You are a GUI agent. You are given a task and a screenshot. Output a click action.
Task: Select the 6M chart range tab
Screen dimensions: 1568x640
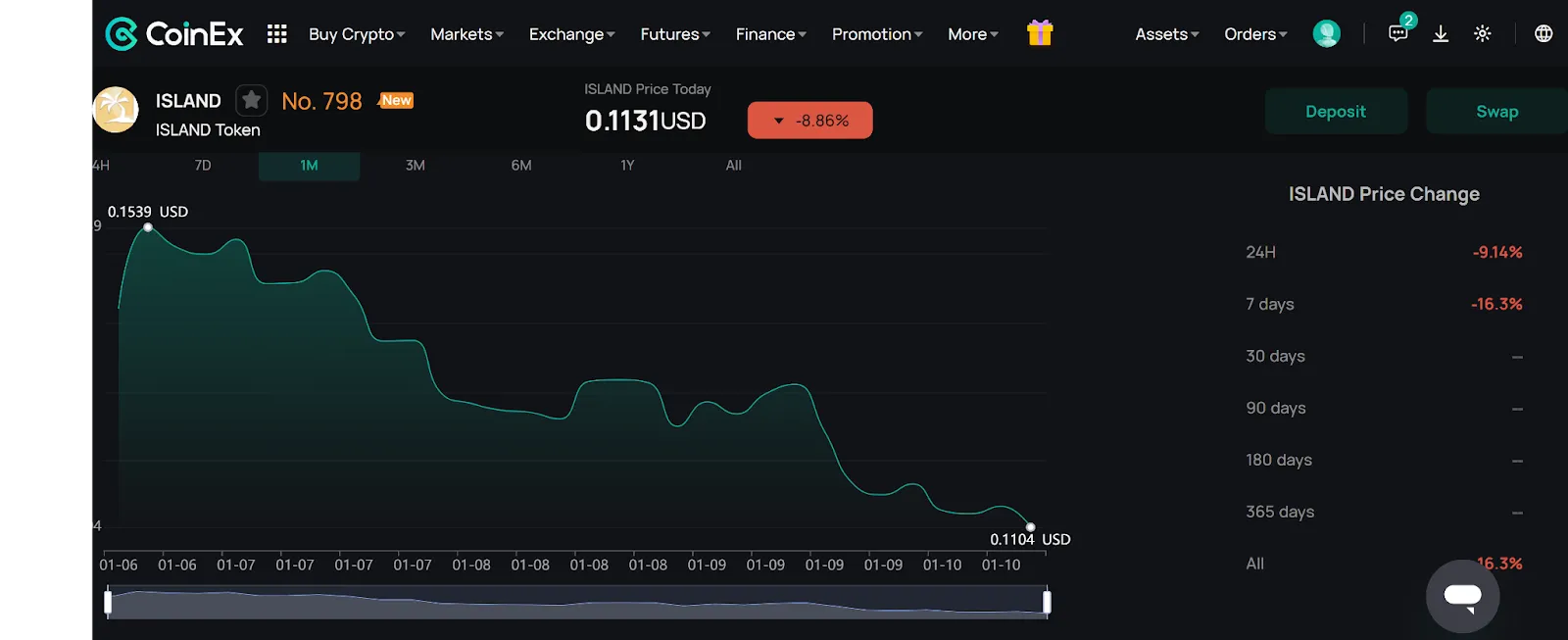coord(521,166)
